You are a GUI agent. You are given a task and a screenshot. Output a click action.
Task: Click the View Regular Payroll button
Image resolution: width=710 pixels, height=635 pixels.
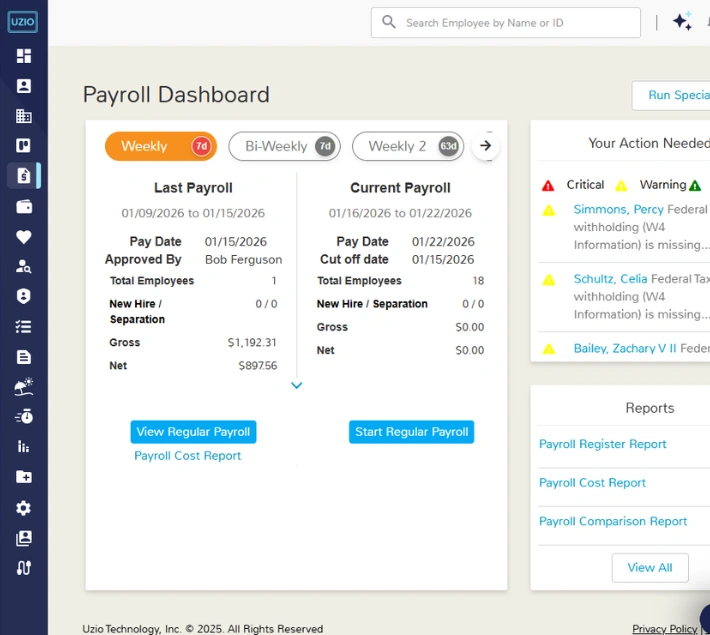(x=193, y=432)
